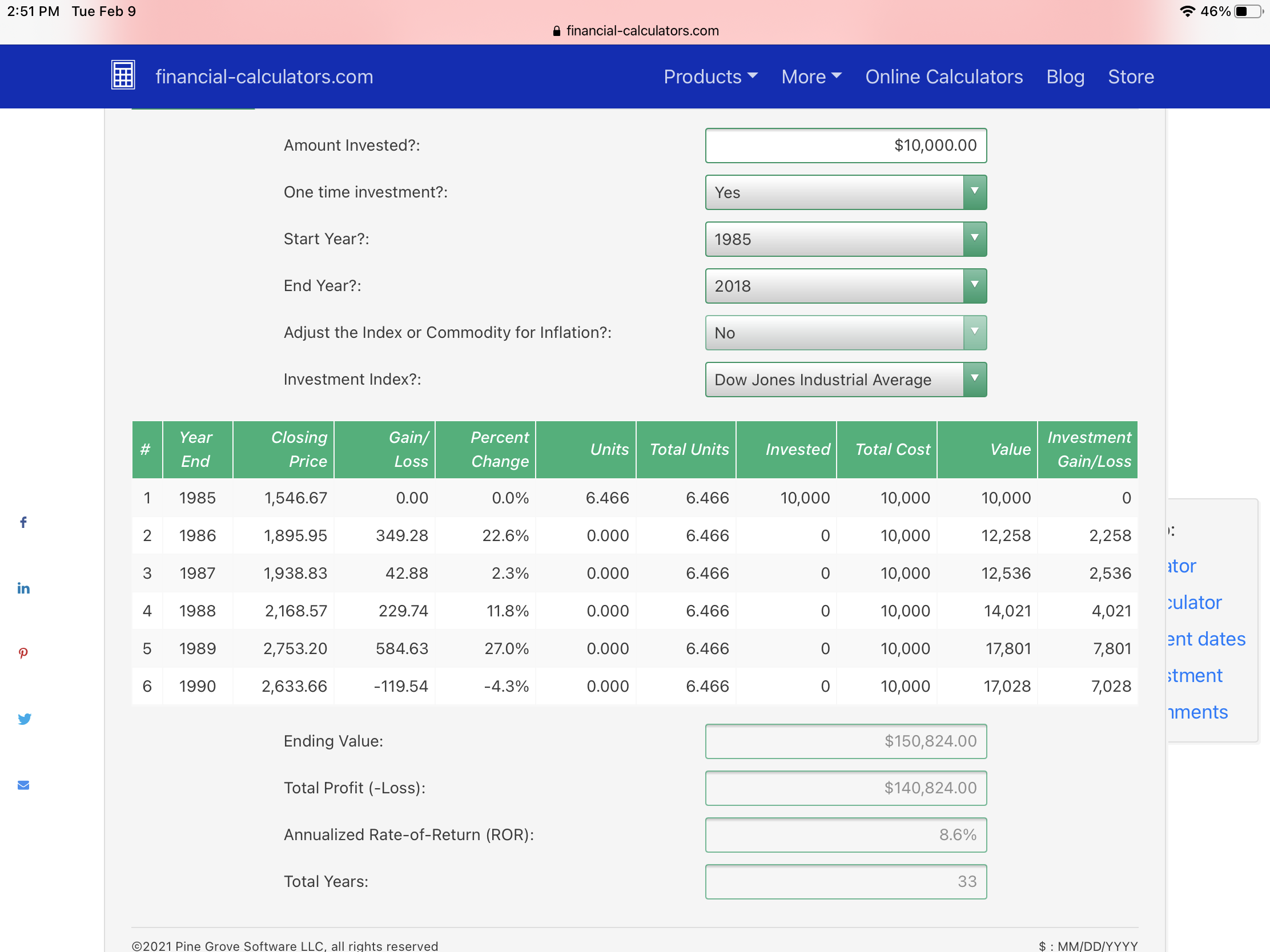Visit the Store page

1130,76
